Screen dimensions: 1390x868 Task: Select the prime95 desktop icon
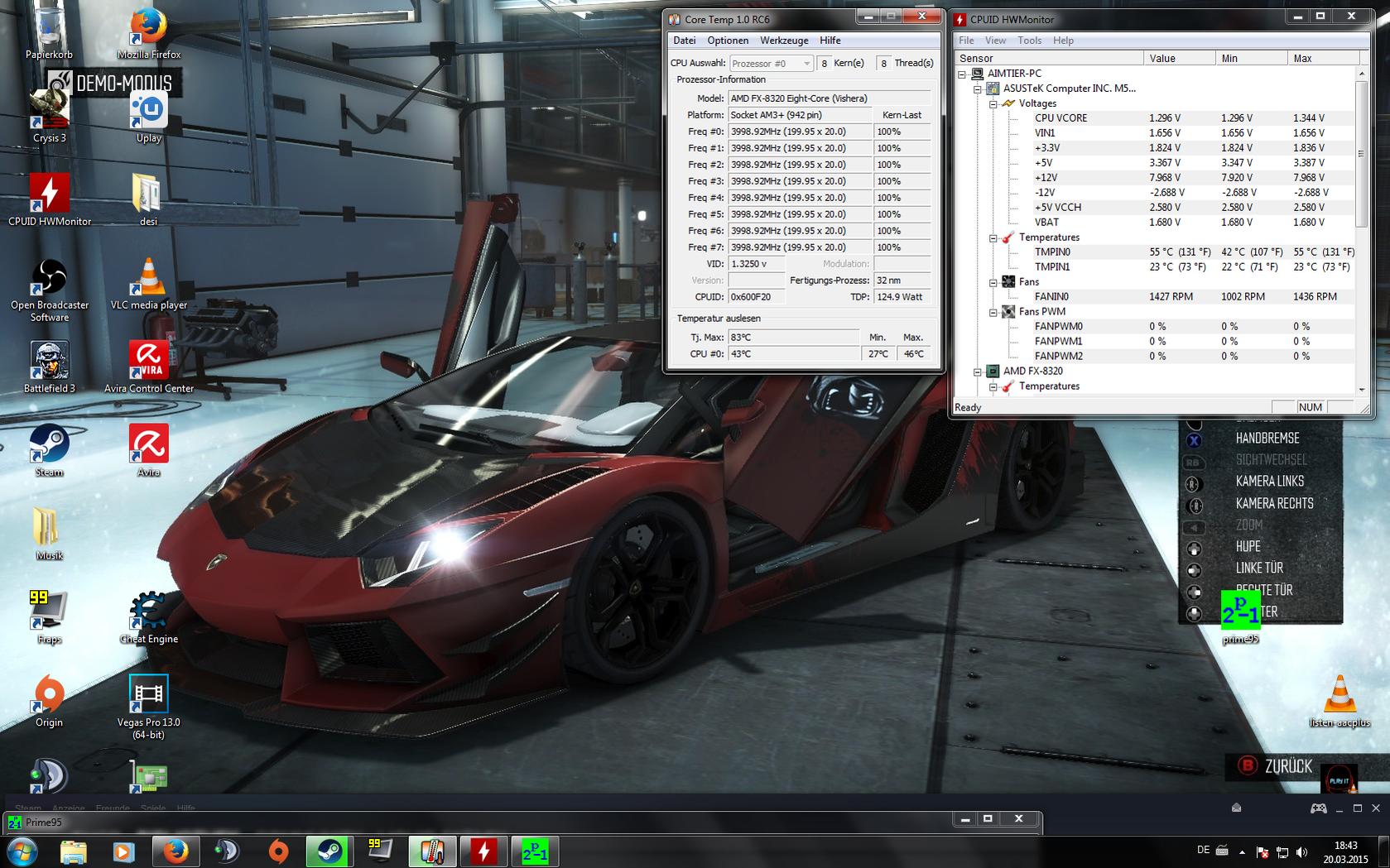coord(1240,617)
